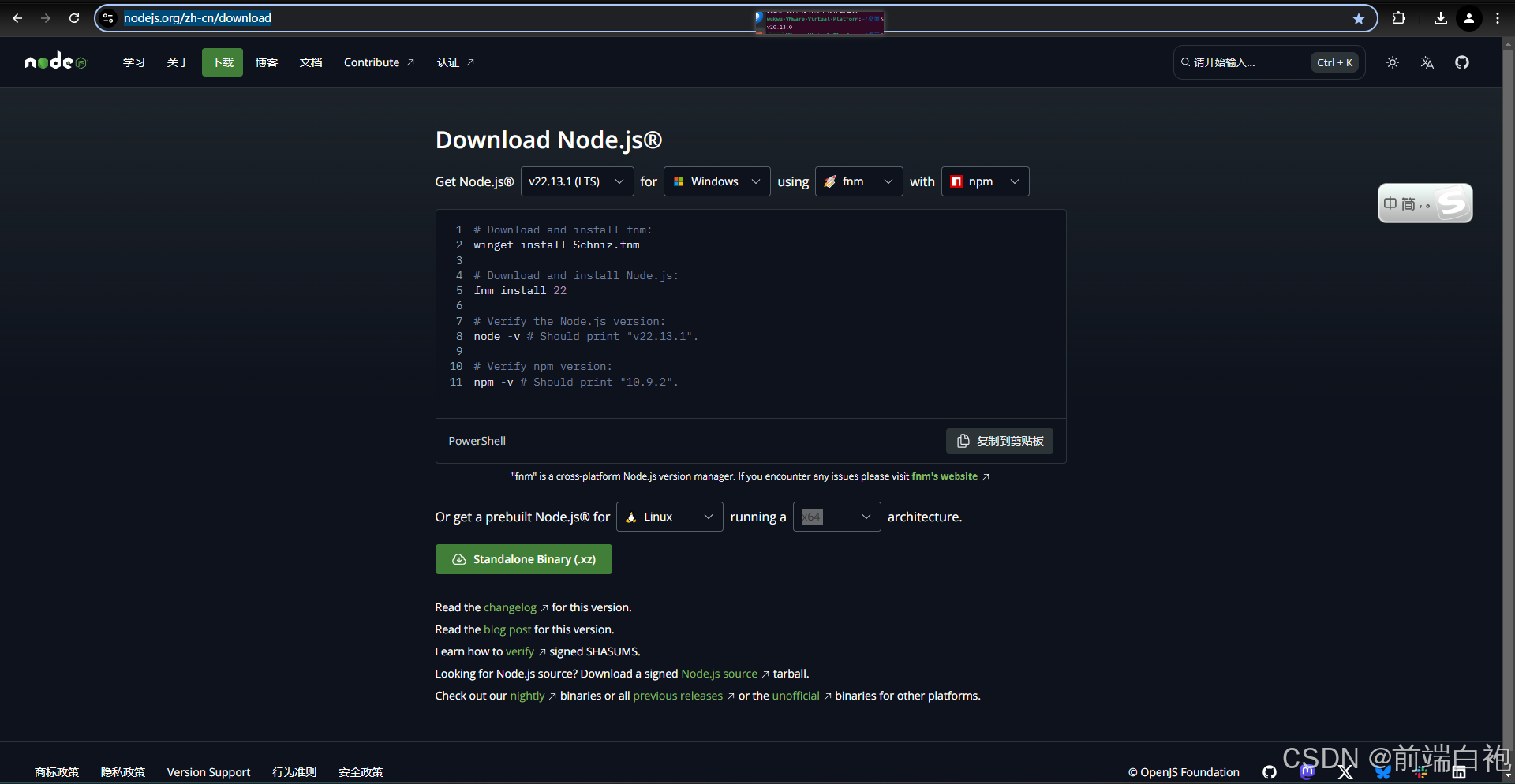1515x784 pixels.
Task: Click the Windows logo in the platform selector
Action: 679,181
